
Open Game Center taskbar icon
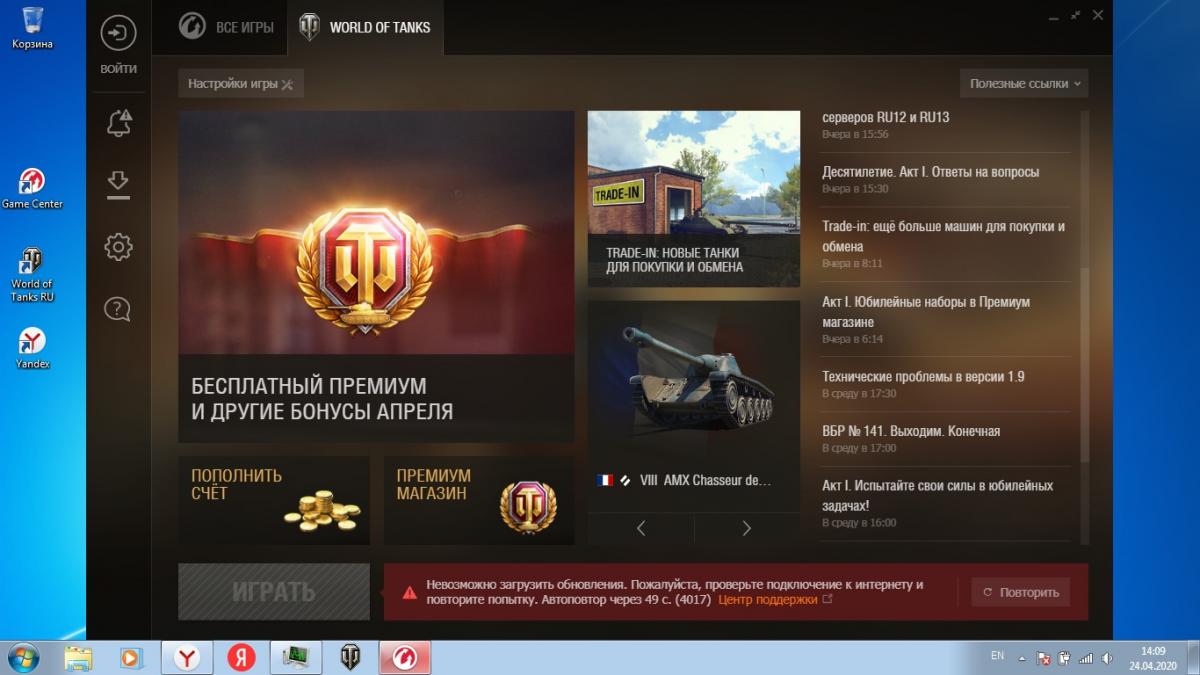click(x=405, y=657)
